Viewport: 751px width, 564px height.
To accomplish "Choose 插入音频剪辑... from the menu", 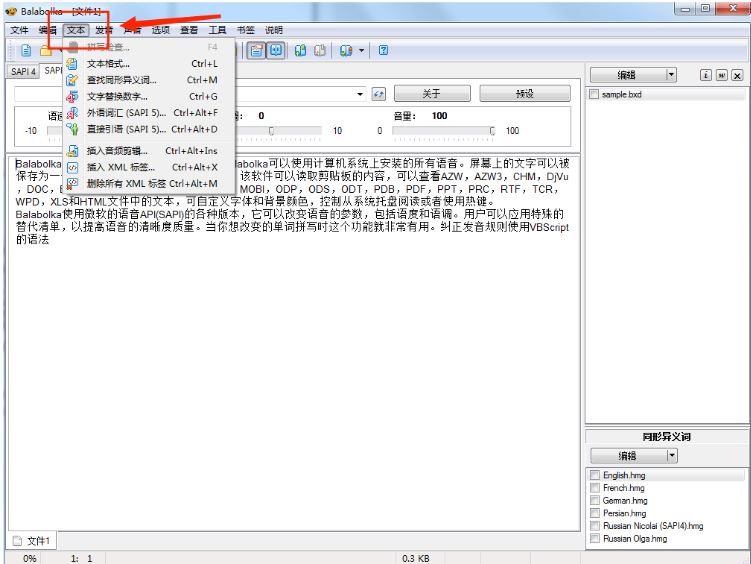I will point(148,151).
